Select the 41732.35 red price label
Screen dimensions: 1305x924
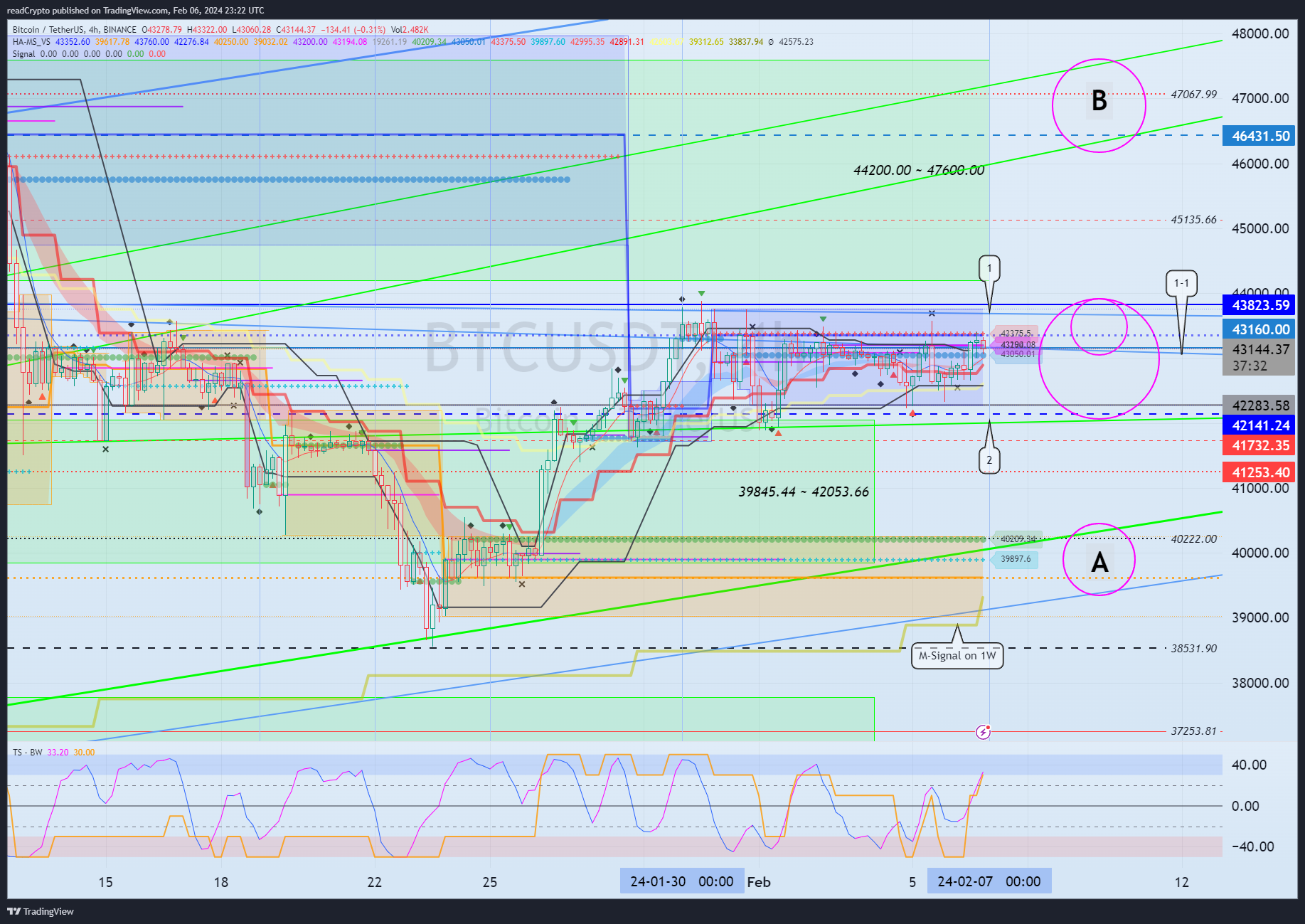(1259, 445)
